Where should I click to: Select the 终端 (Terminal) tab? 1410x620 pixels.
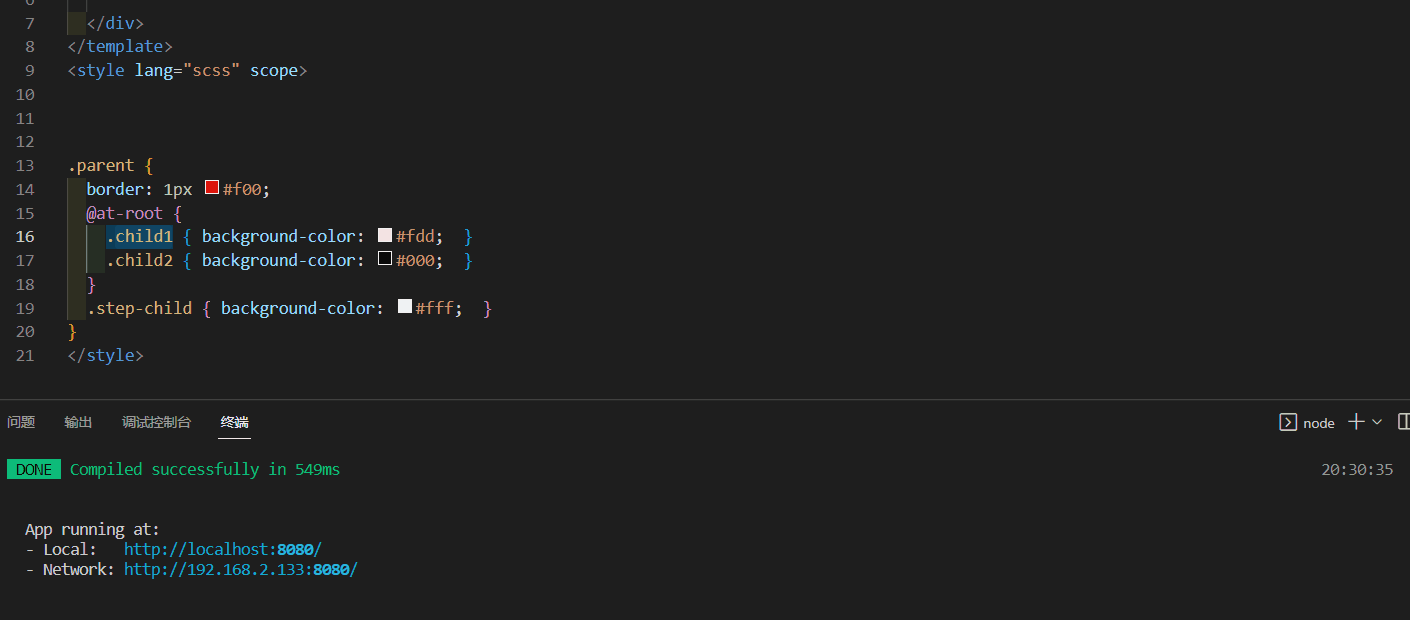click(x=234, y=422)
